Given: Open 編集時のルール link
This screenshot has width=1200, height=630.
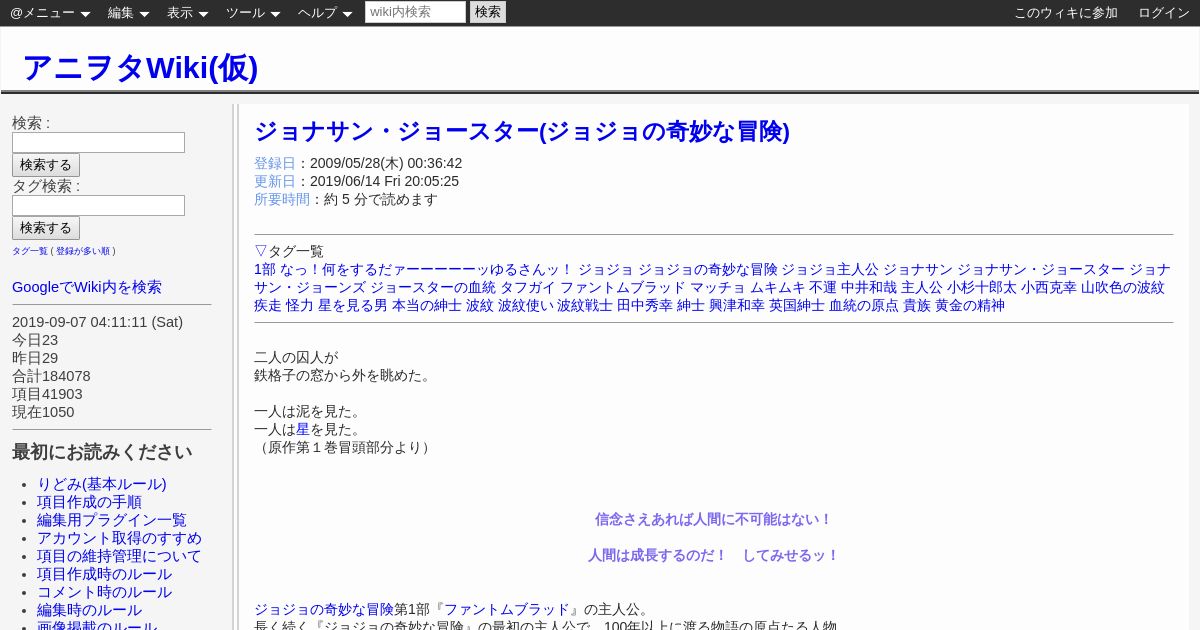Looking at the screenshot, I should (89, 610).
